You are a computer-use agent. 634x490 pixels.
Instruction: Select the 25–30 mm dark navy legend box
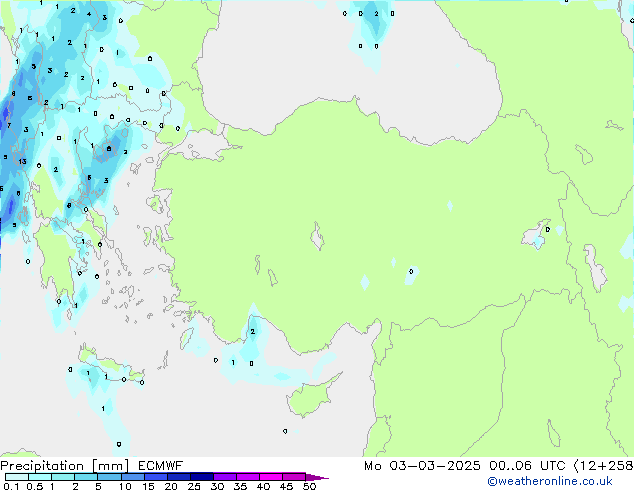tap(202, 477)
